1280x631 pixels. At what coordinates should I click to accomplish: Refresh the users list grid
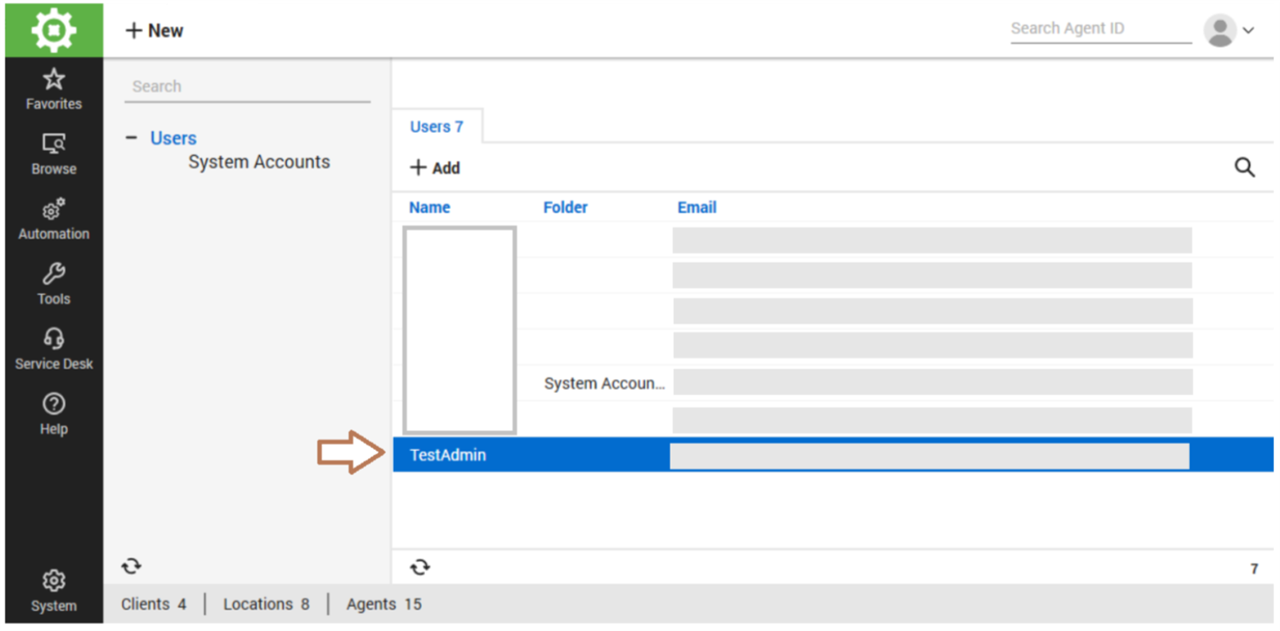pos(420,567)
